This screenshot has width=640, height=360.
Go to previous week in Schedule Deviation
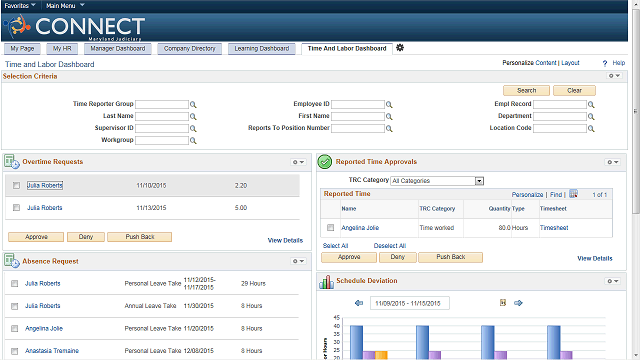coord(359,303)
